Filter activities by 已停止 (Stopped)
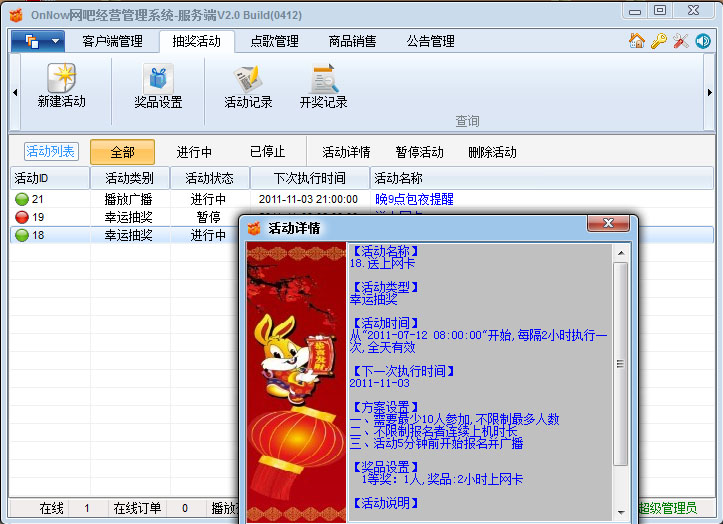The width and height of the screenshot is (723, 524). click(267, 152)
